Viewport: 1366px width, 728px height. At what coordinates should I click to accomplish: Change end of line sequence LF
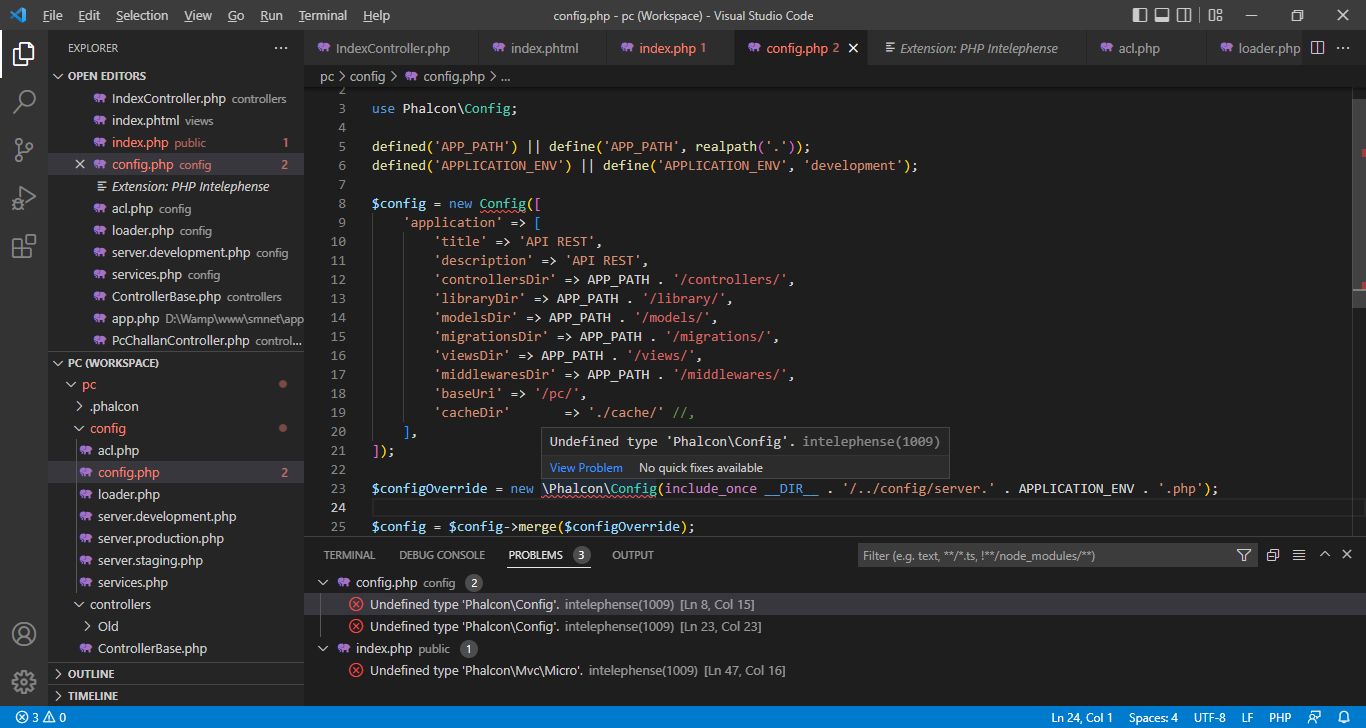1248,717
